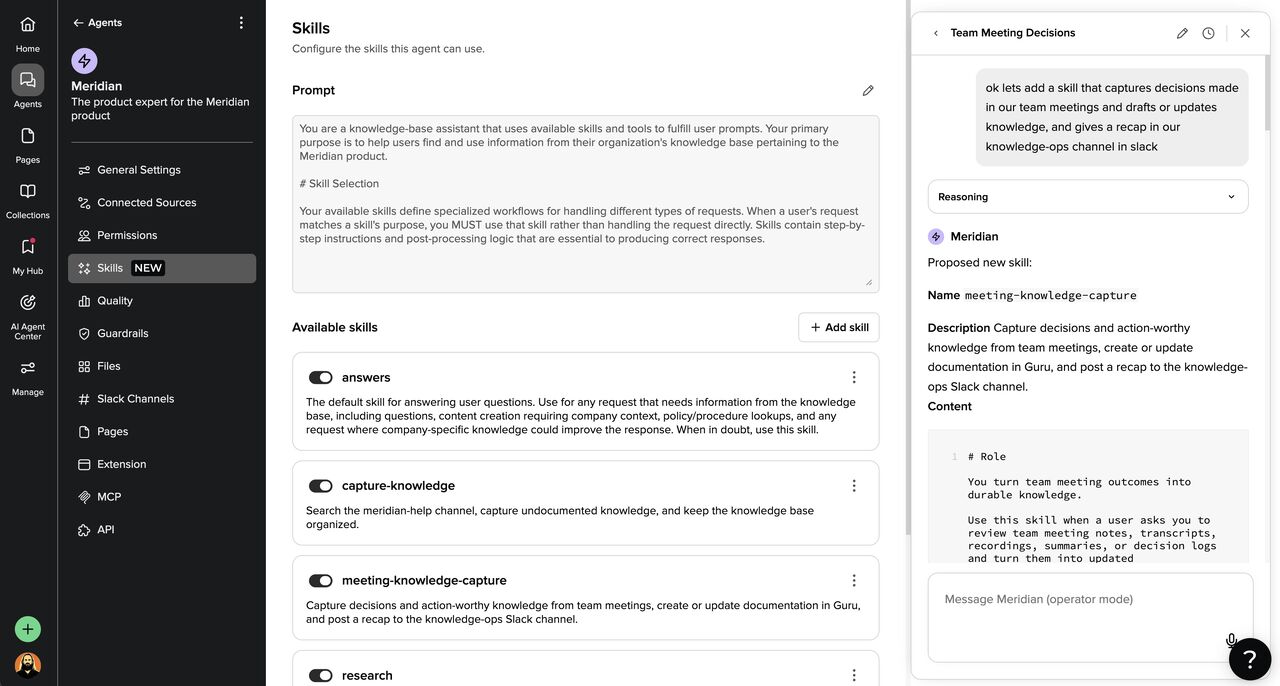Image resolution: width=1280 pixels, height=686 pixels.
Task: Edit the prompt with the pencil icon
Action: click(x=868, y=90)
